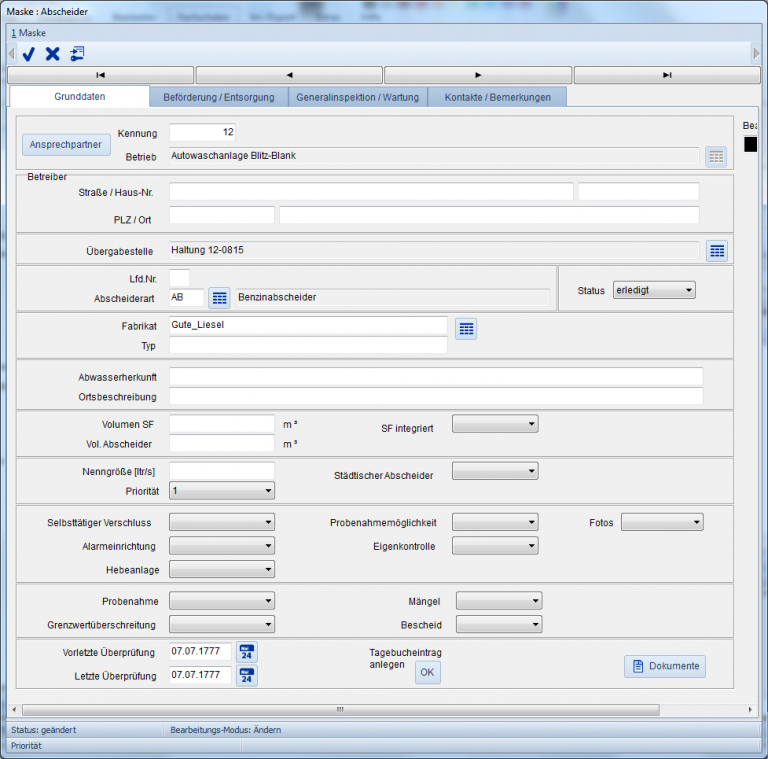Open the Kontakte / Bemerkungen tab
Screen dimensions: 768x759
point(497,97)
